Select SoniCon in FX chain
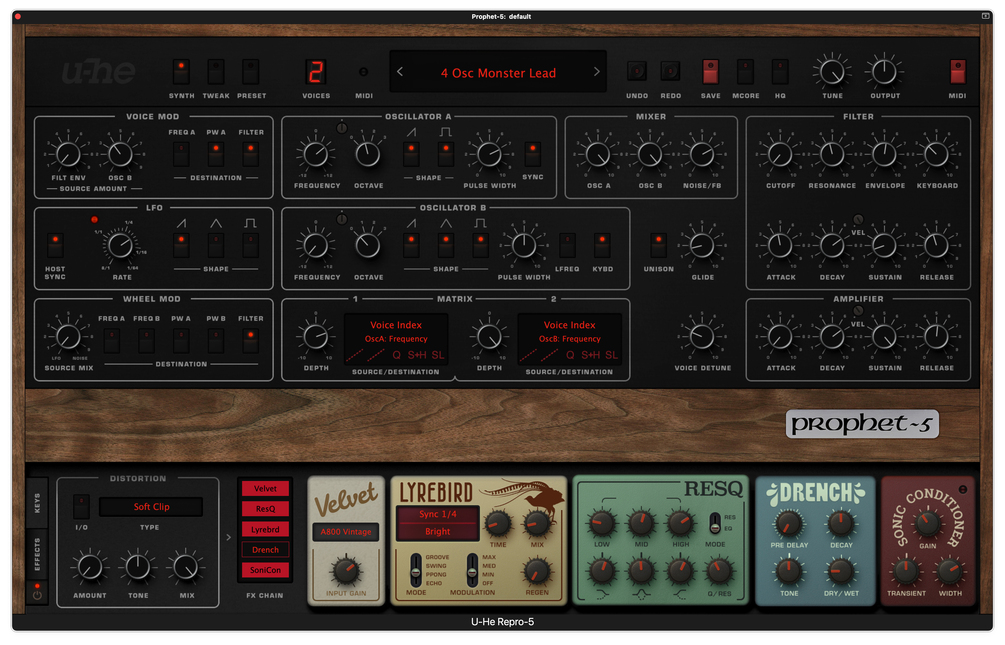1005x645 pixels. click(265, 570)
